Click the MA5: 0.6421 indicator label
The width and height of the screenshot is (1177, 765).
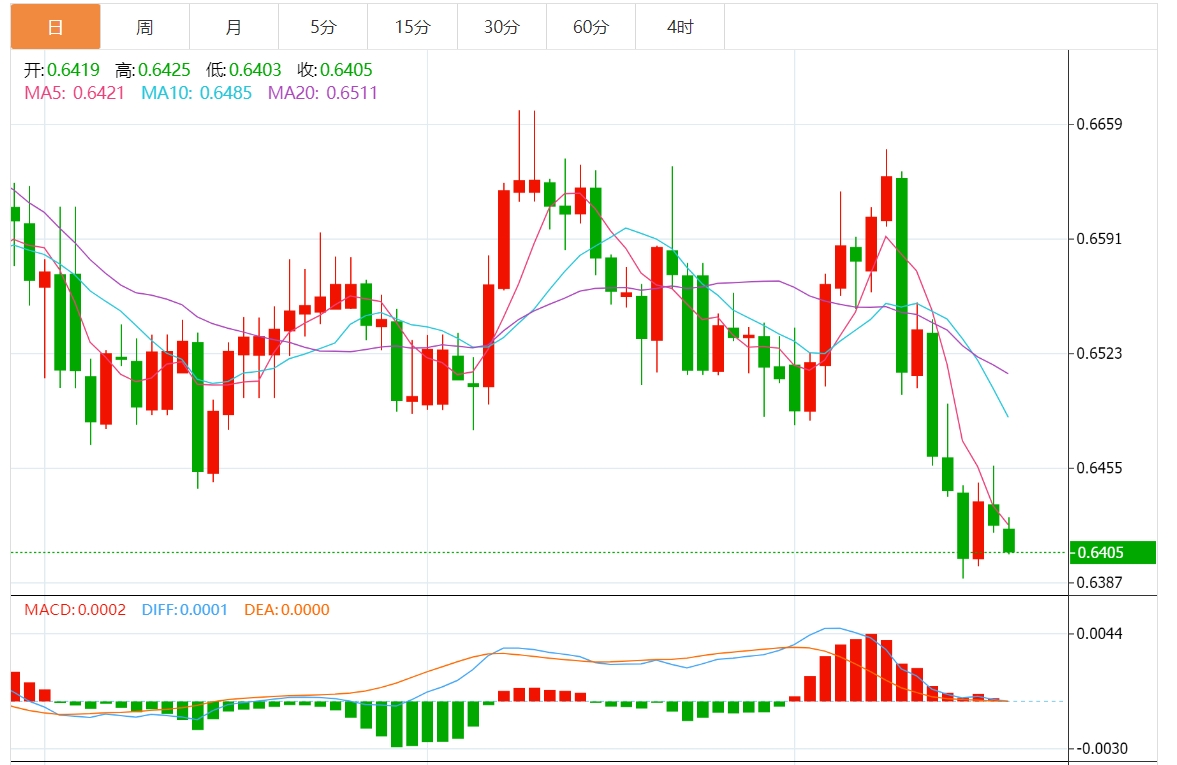point(74,93)
